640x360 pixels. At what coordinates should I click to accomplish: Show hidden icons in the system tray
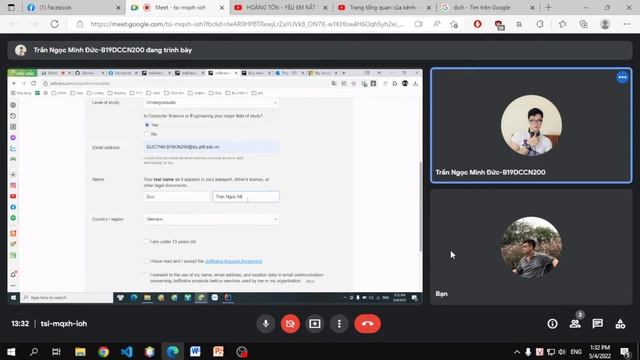(517, 352)
